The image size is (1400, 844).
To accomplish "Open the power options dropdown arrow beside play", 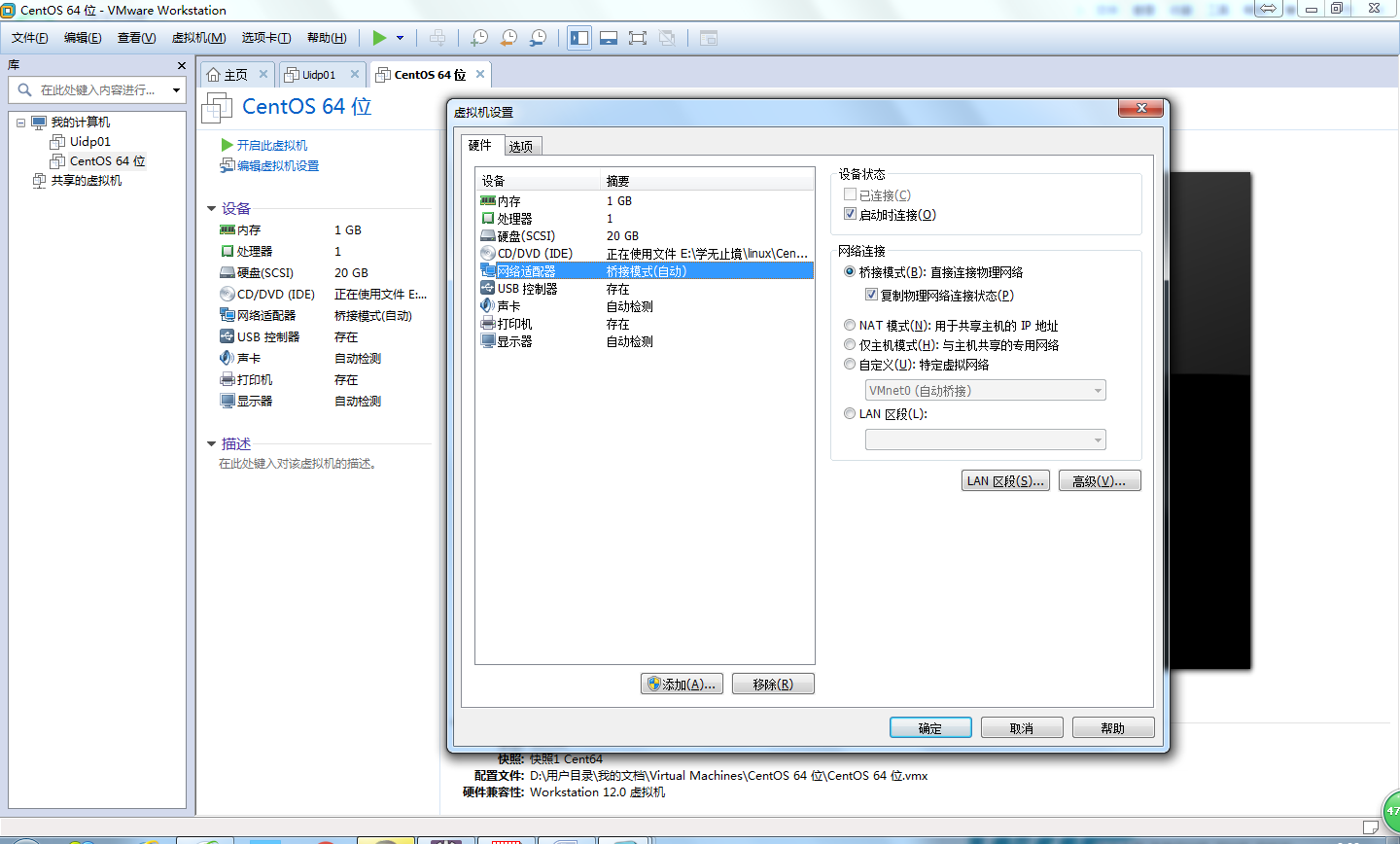I will (x=400, y=38).
